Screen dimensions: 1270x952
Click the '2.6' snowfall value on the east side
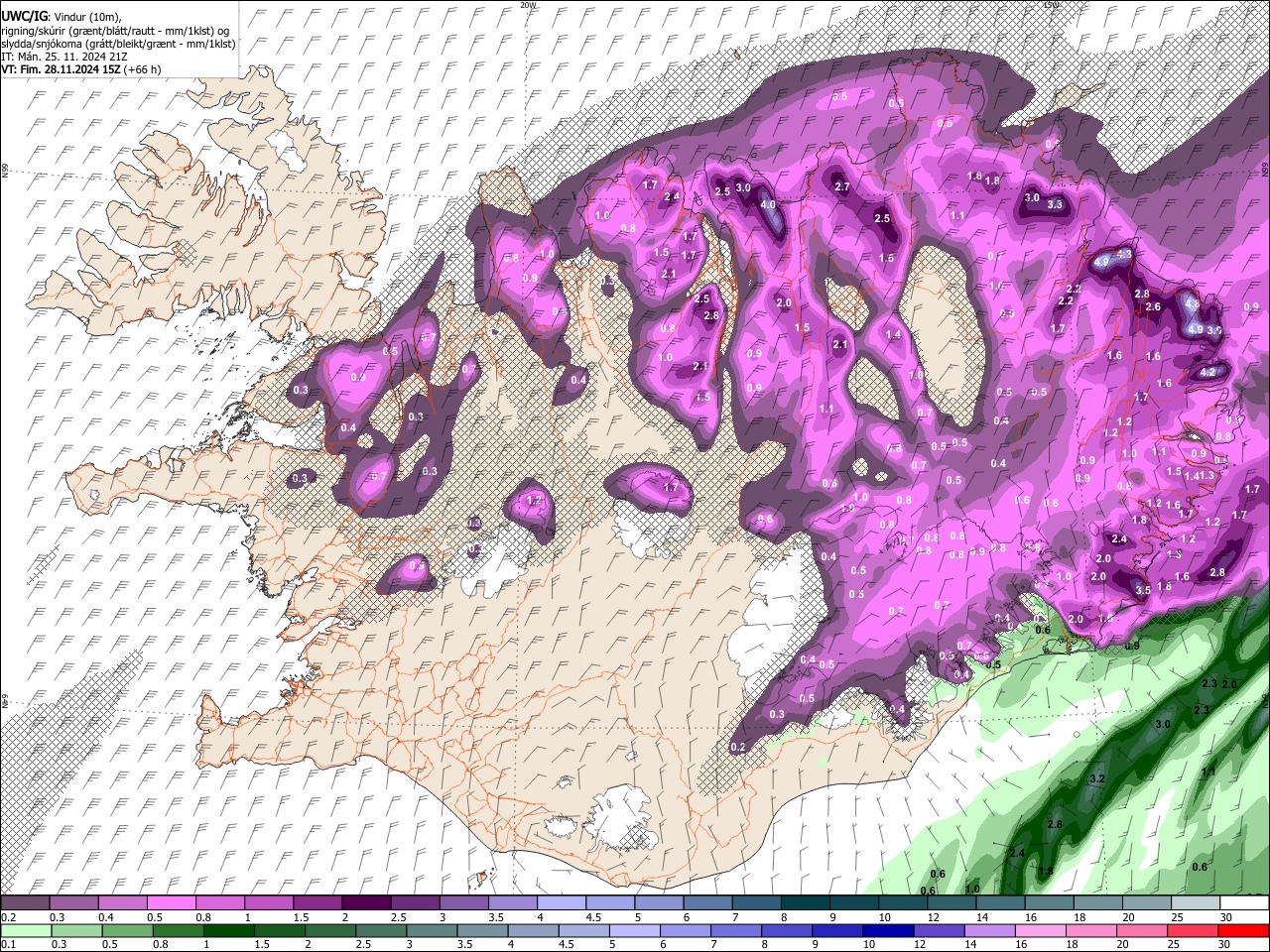click(x=1153, y=306)
